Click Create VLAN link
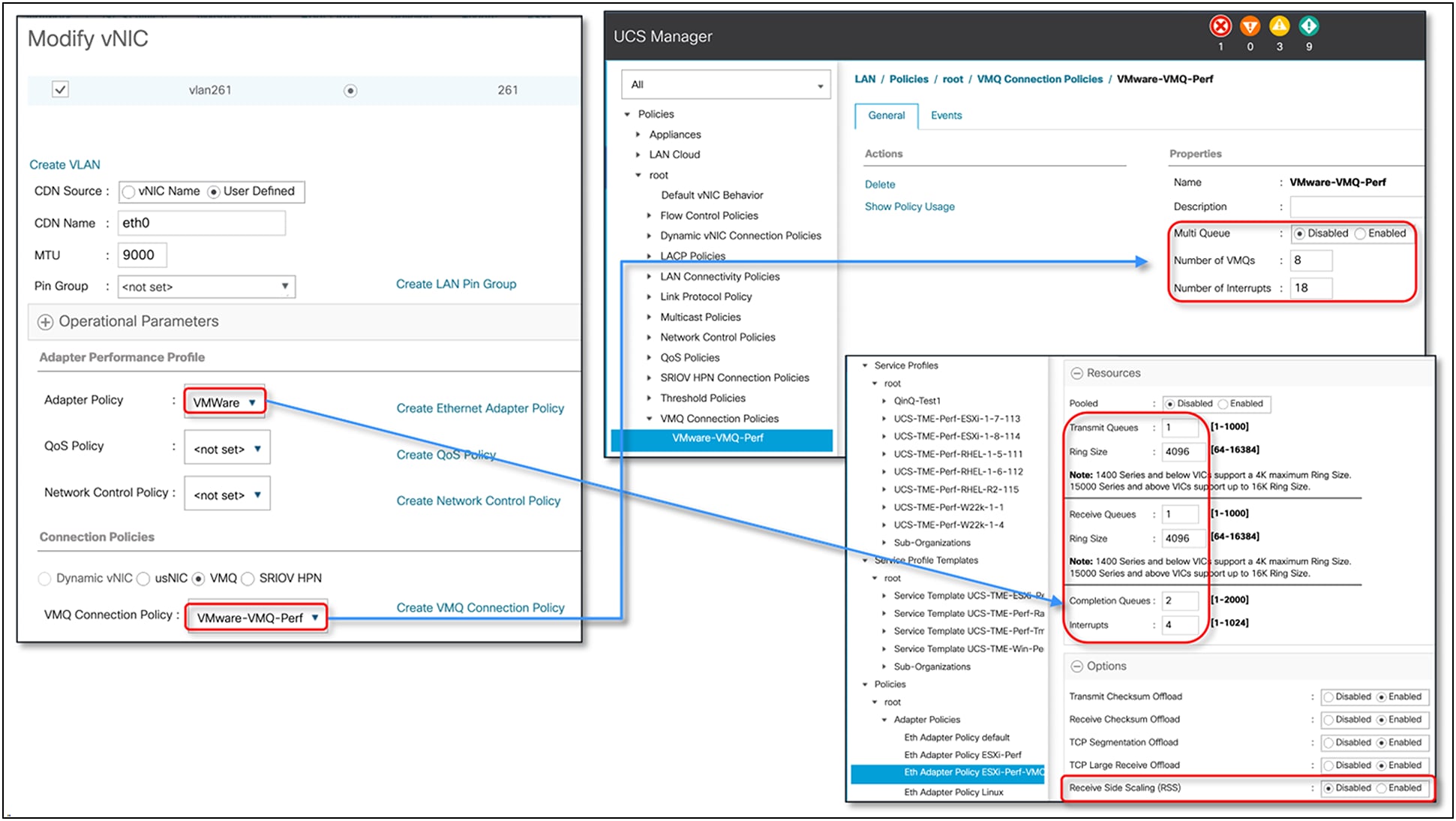Viewport: 1456px width, 821px height. point(65,165)
